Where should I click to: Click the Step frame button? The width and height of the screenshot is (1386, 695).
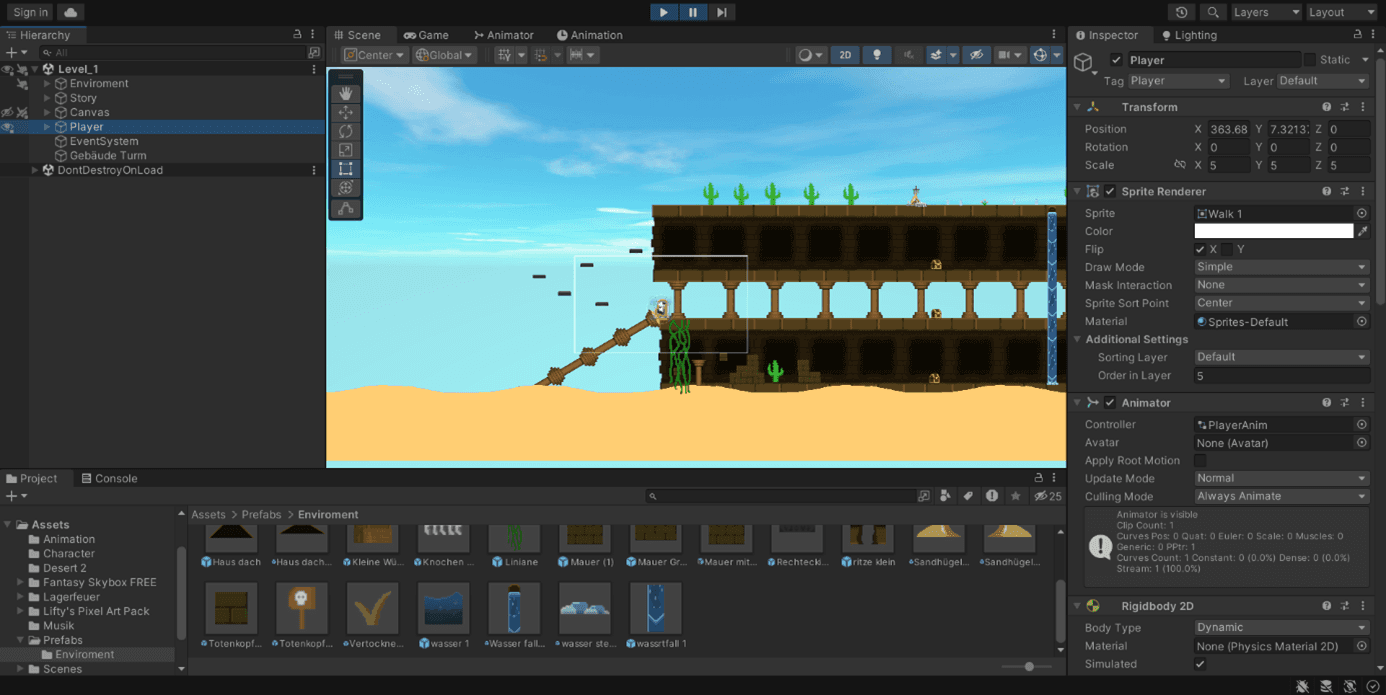click(x=722, y=12)
